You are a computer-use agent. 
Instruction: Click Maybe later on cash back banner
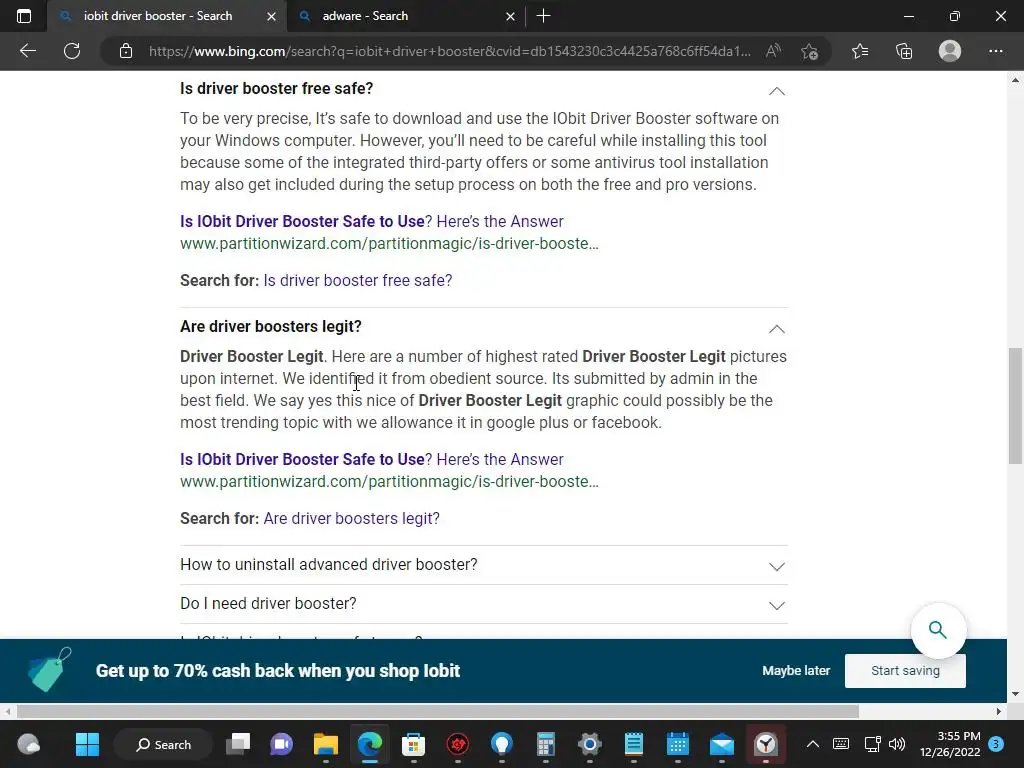tap(796, 671)
